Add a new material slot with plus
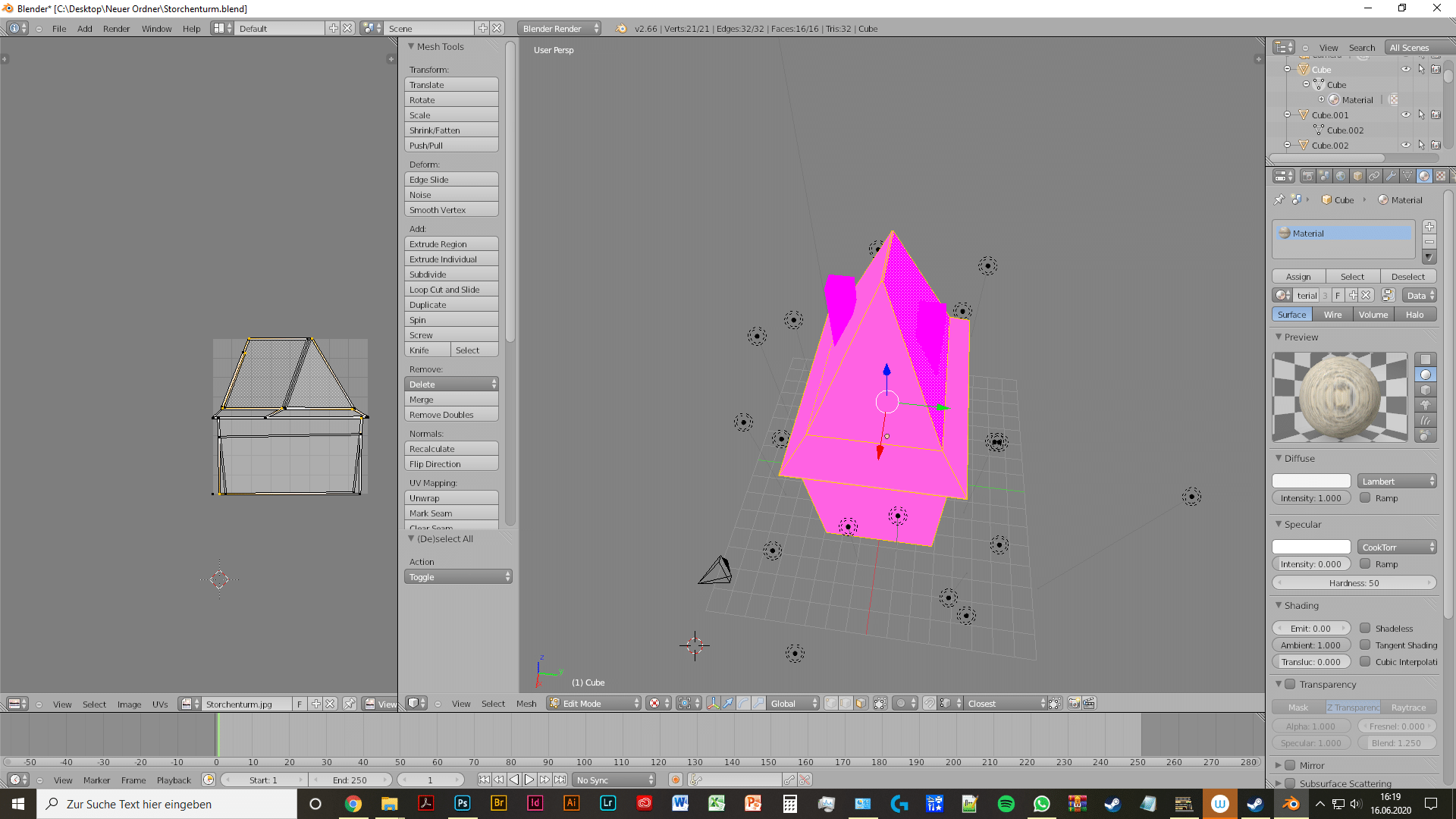Image resolution: width=1456 pixels, height=819 pixels. [1429, 227]
